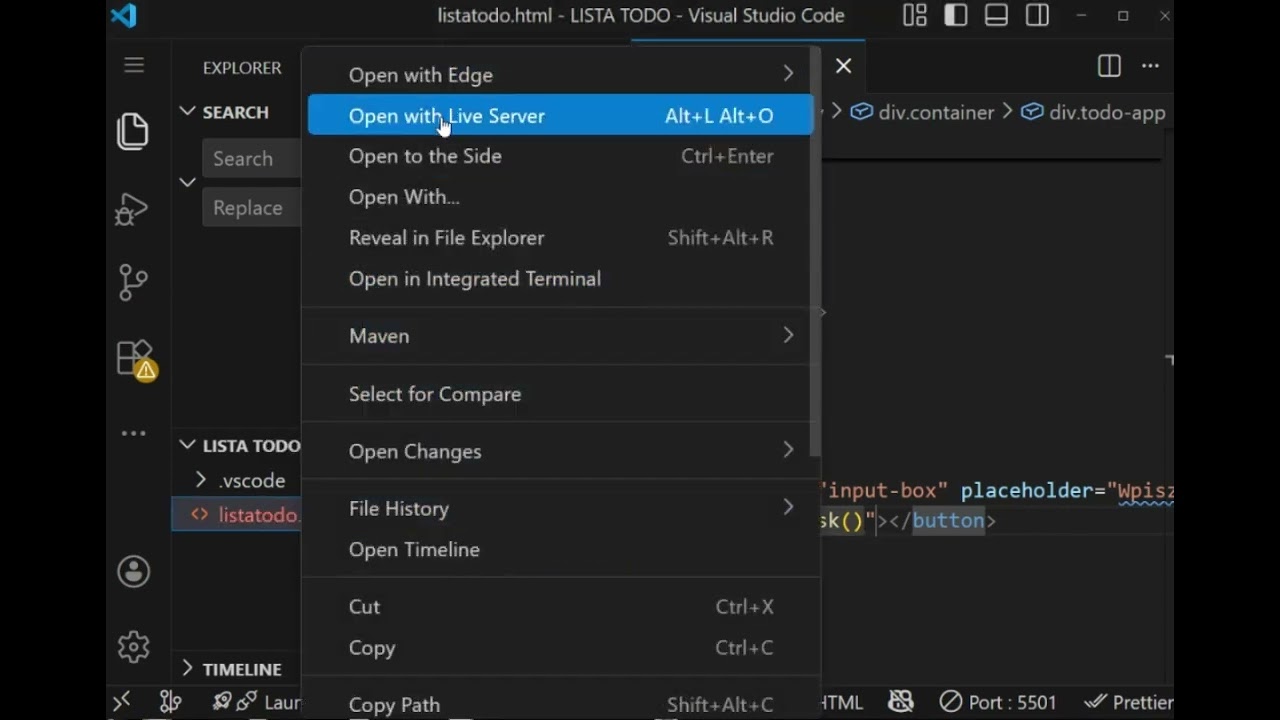Open the Explorer view in activity bar
Screen dimensions: 1280x720
tap(133, 131)
